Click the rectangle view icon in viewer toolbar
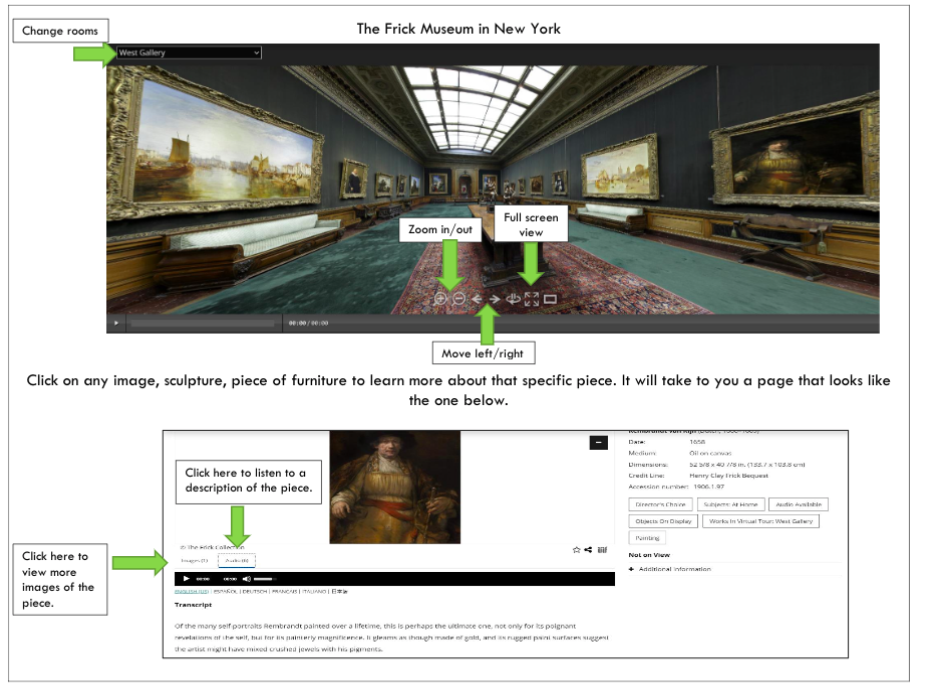Screen dimensions: 928x700 pos(550,299)
